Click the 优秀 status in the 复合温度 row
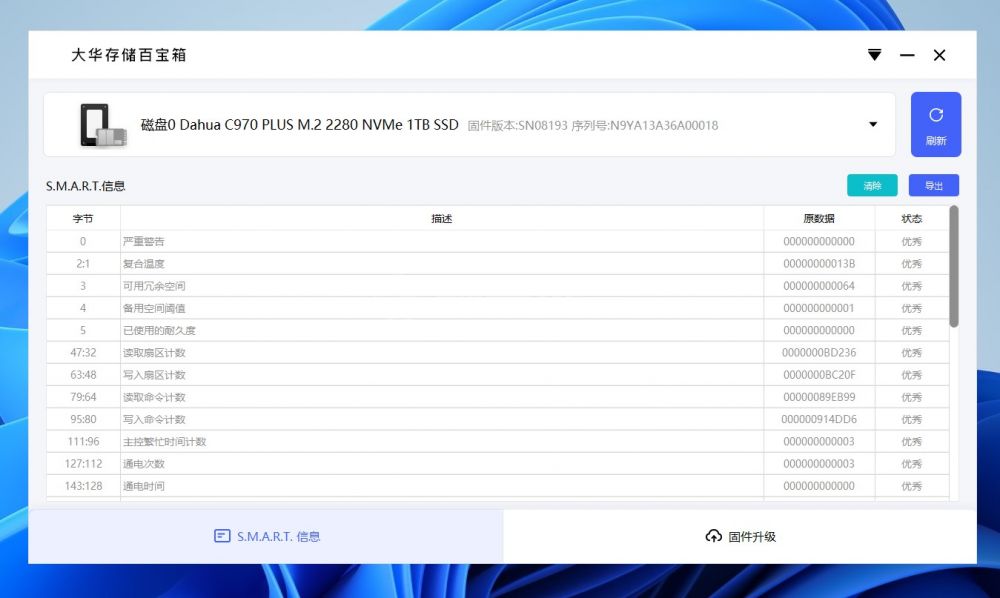The image size is (1000, 598). coord(911,264)
